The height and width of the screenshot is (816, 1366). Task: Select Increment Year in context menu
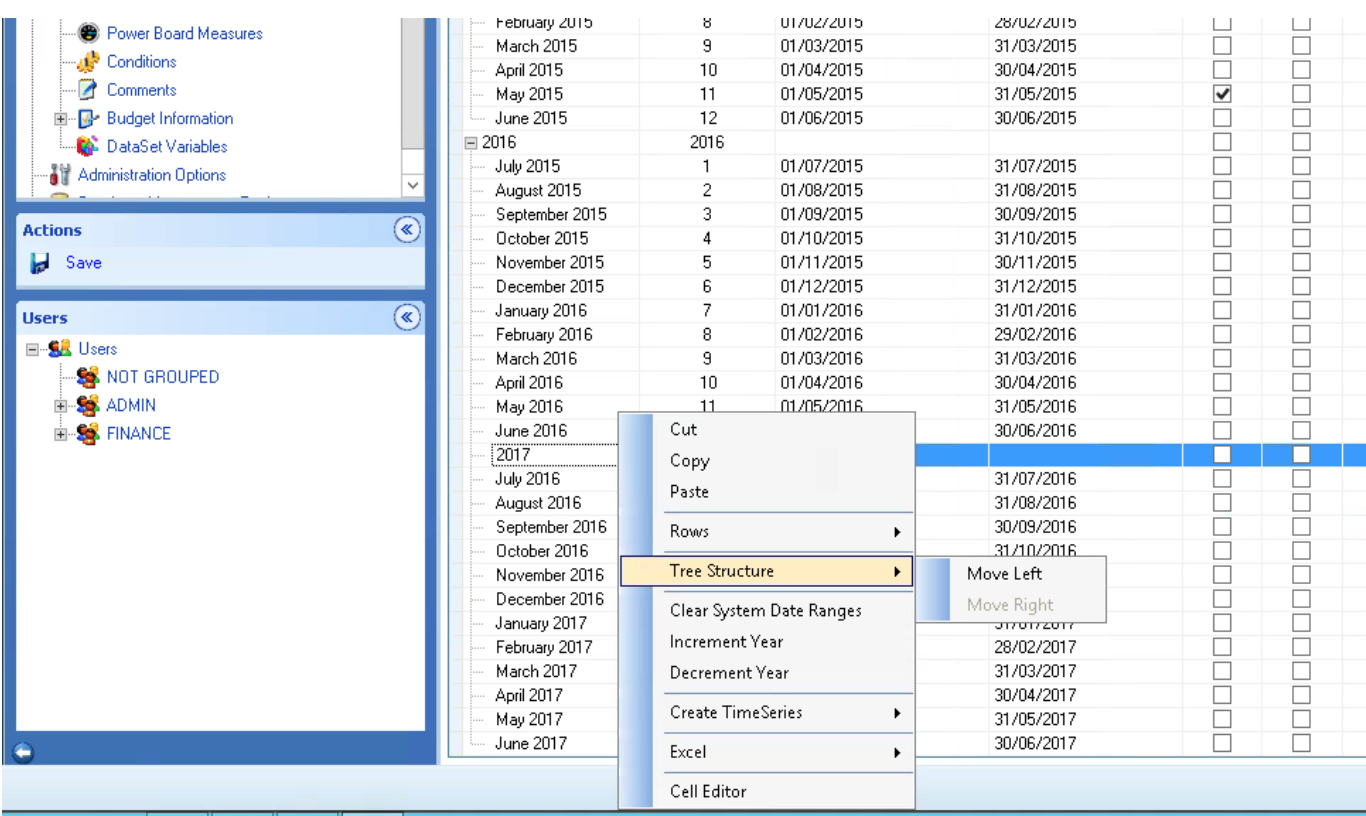726,642
